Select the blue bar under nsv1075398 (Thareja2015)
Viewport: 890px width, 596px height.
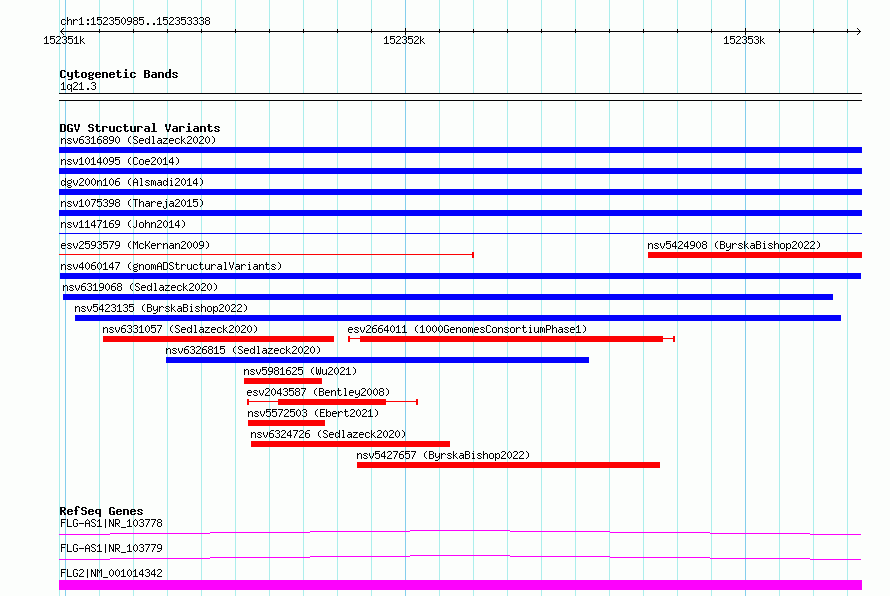(460, 213)
